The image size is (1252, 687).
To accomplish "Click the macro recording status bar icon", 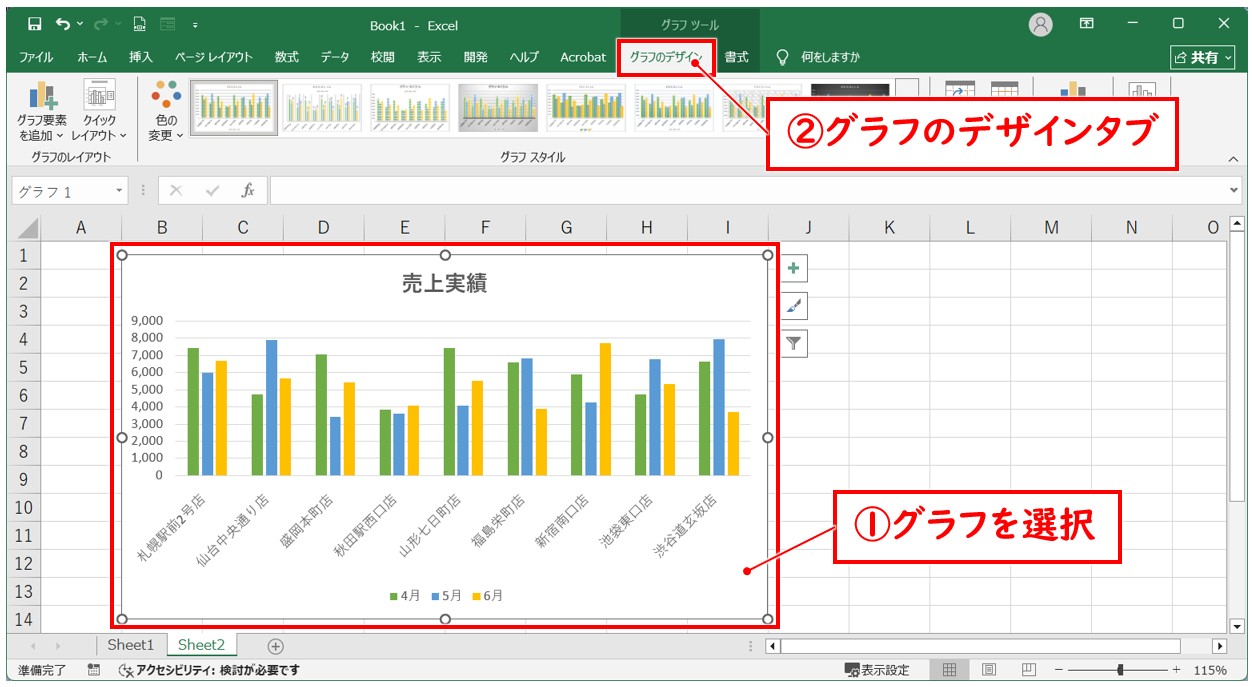I will tap(94, 670).
